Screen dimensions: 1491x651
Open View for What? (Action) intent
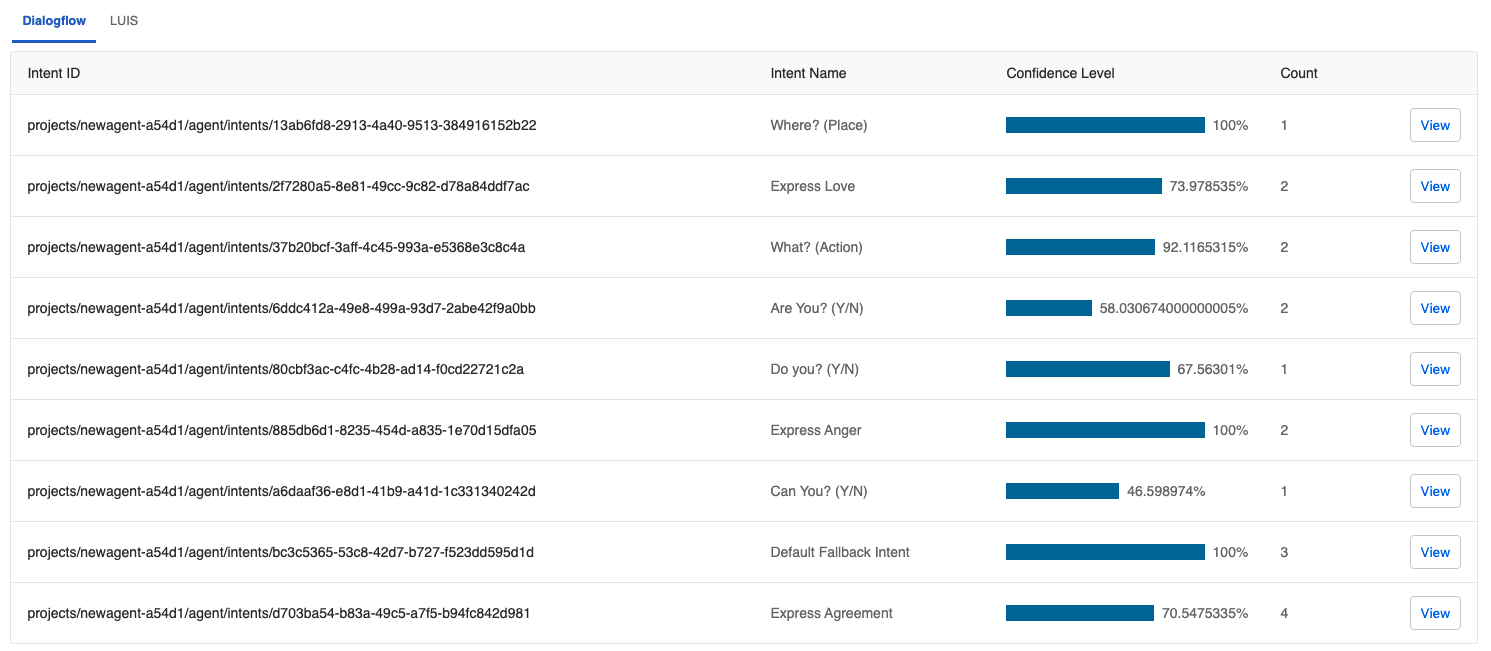click(x=1435, y=247)
